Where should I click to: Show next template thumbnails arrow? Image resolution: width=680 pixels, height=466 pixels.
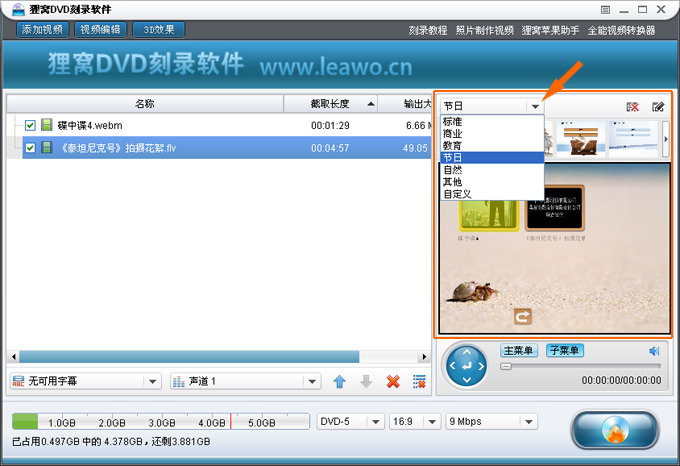(666, 139)
